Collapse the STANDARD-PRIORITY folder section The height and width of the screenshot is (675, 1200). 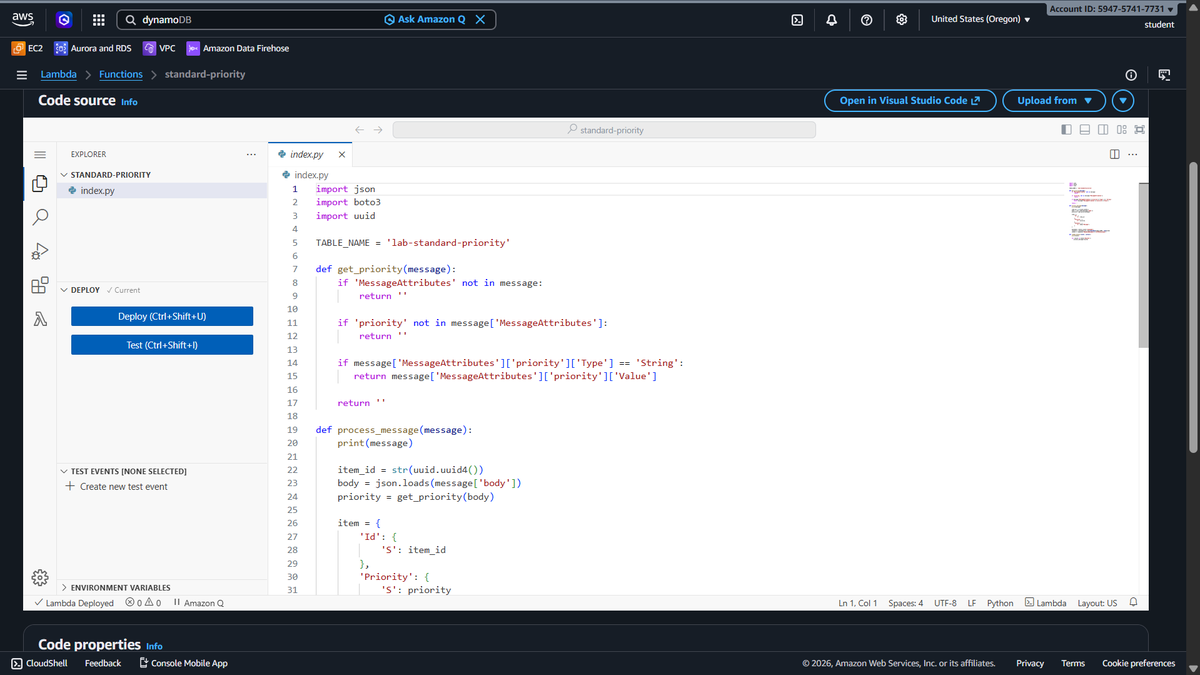[110, 175]
